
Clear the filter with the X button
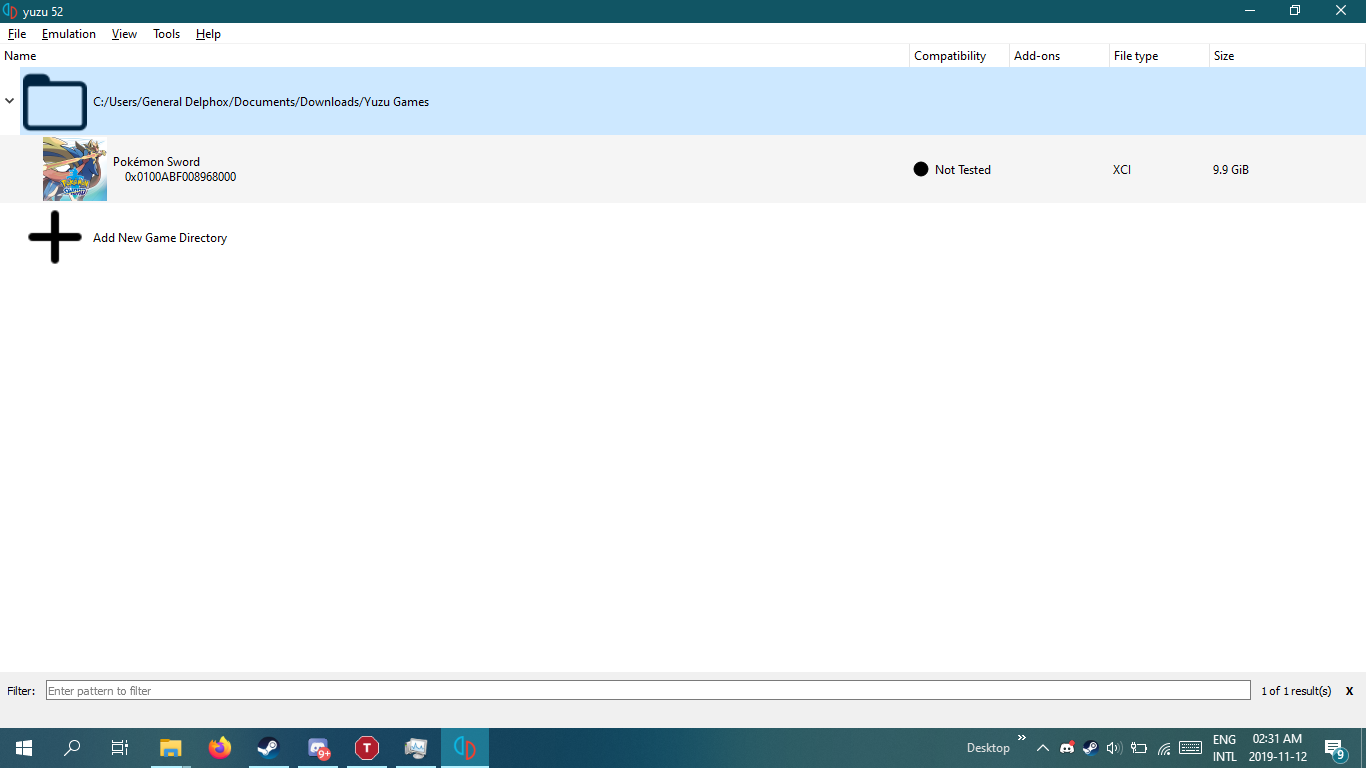click(x=1349, y=691)
